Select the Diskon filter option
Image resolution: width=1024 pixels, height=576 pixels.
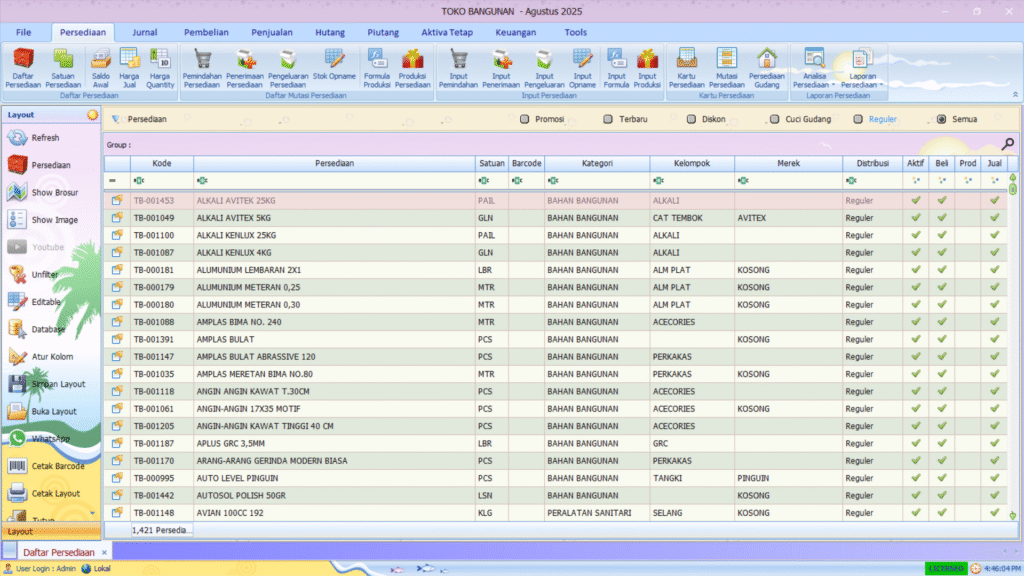click(x=690, y=119)
